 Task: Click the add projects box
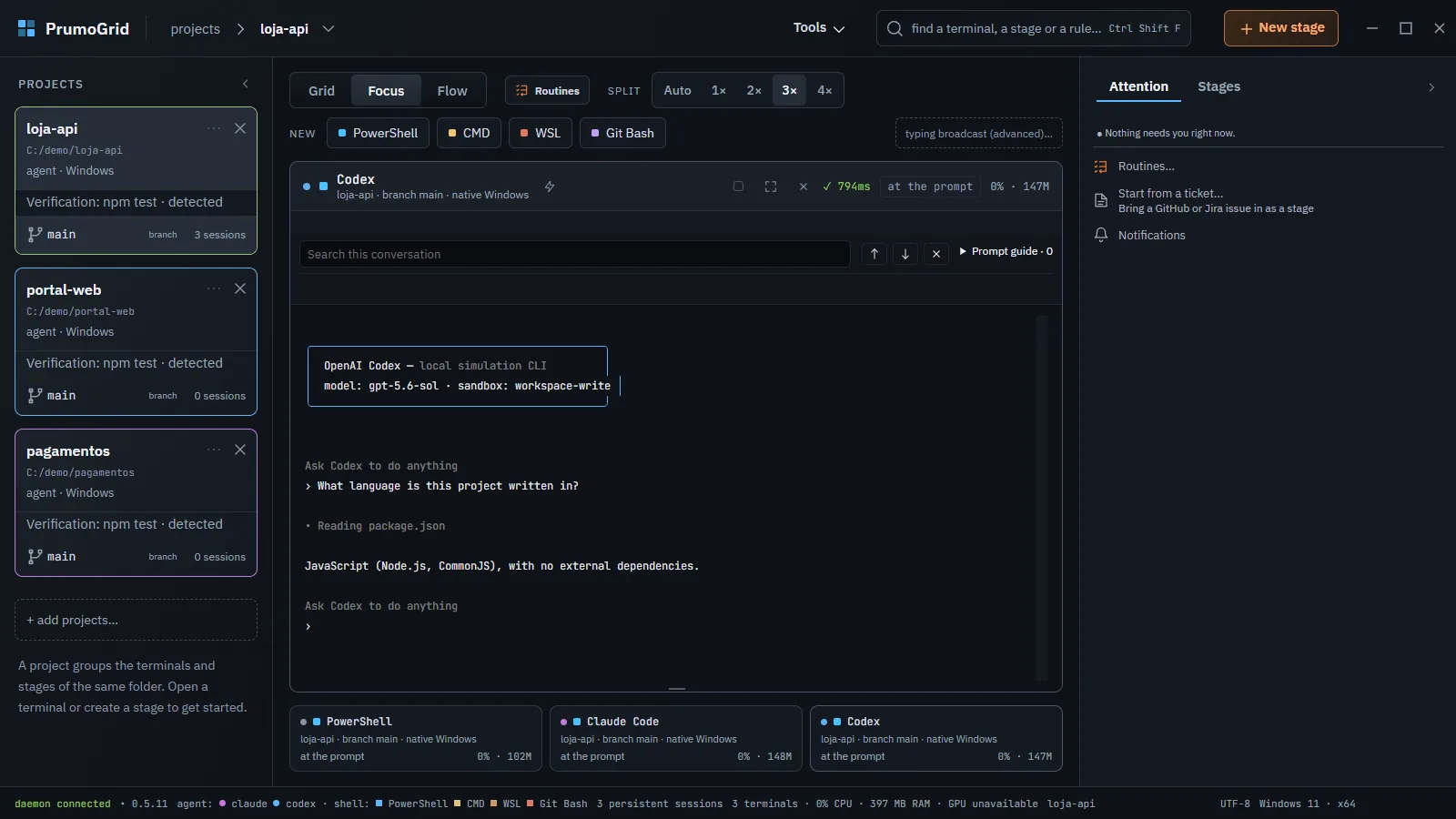(136, 620)
